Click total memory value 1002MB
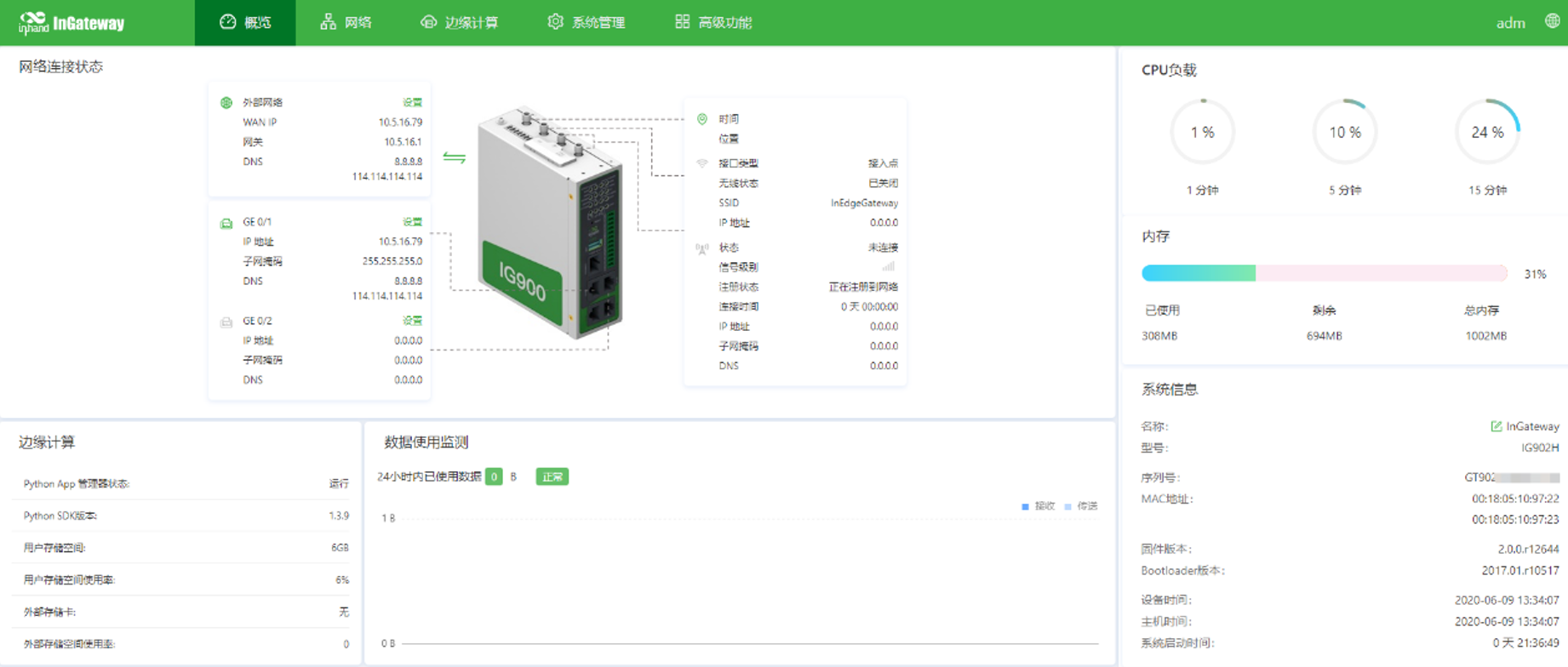This screenshot has height=667, width=1568. (x=1485, y=336)
